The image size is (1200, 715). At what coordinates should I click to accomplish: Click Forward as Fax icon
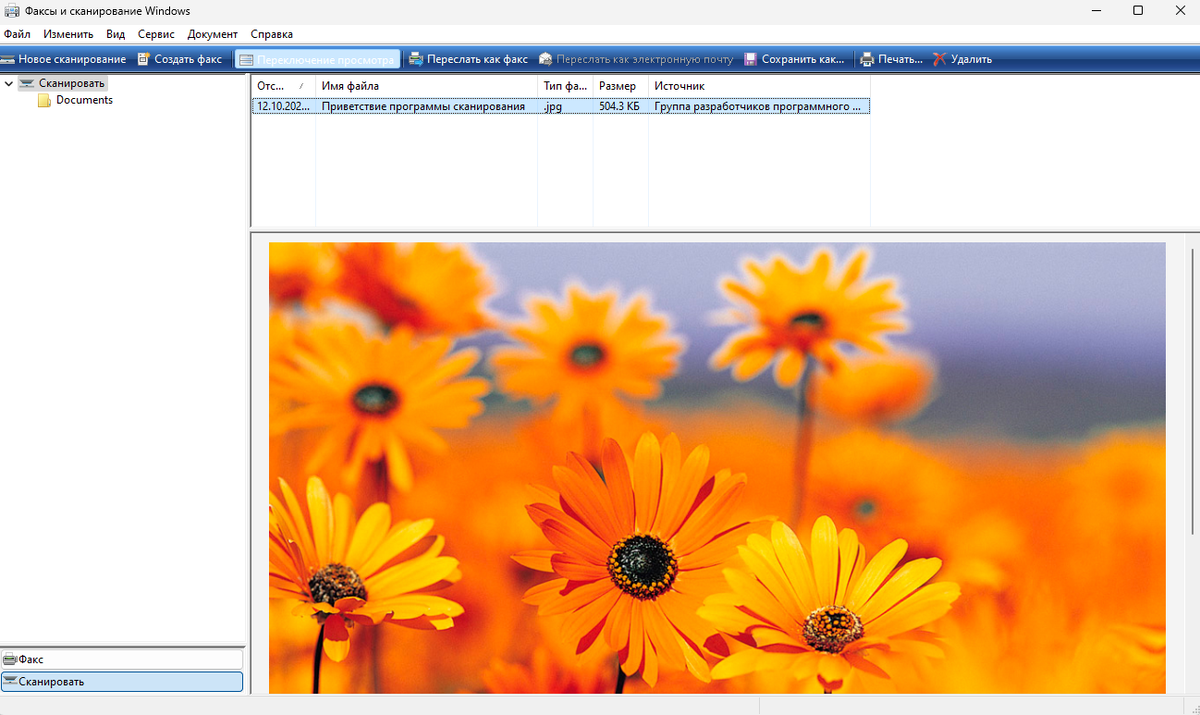pyautogui.click(x=415, y=59)
